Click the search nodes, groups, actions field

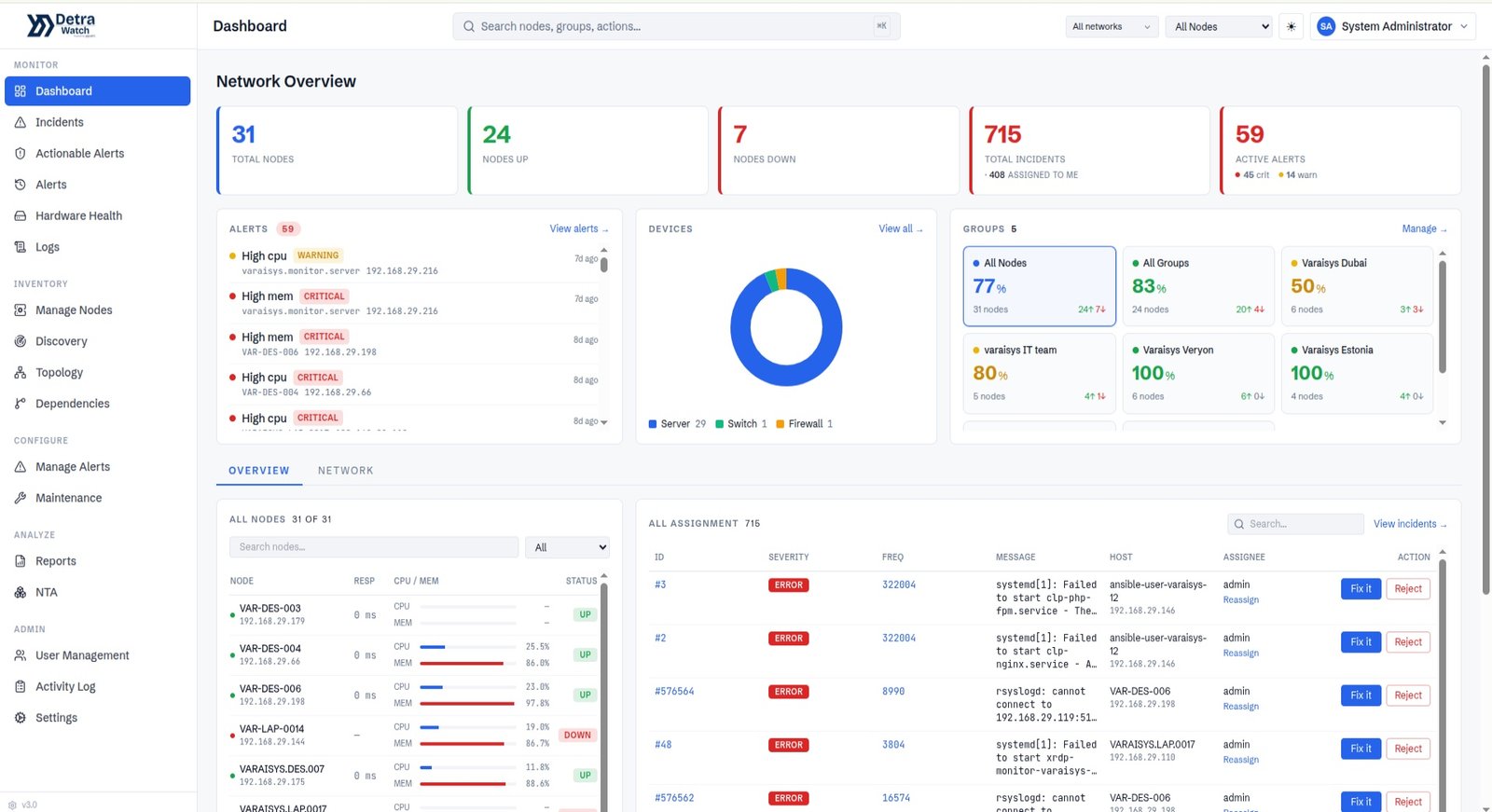676,26
